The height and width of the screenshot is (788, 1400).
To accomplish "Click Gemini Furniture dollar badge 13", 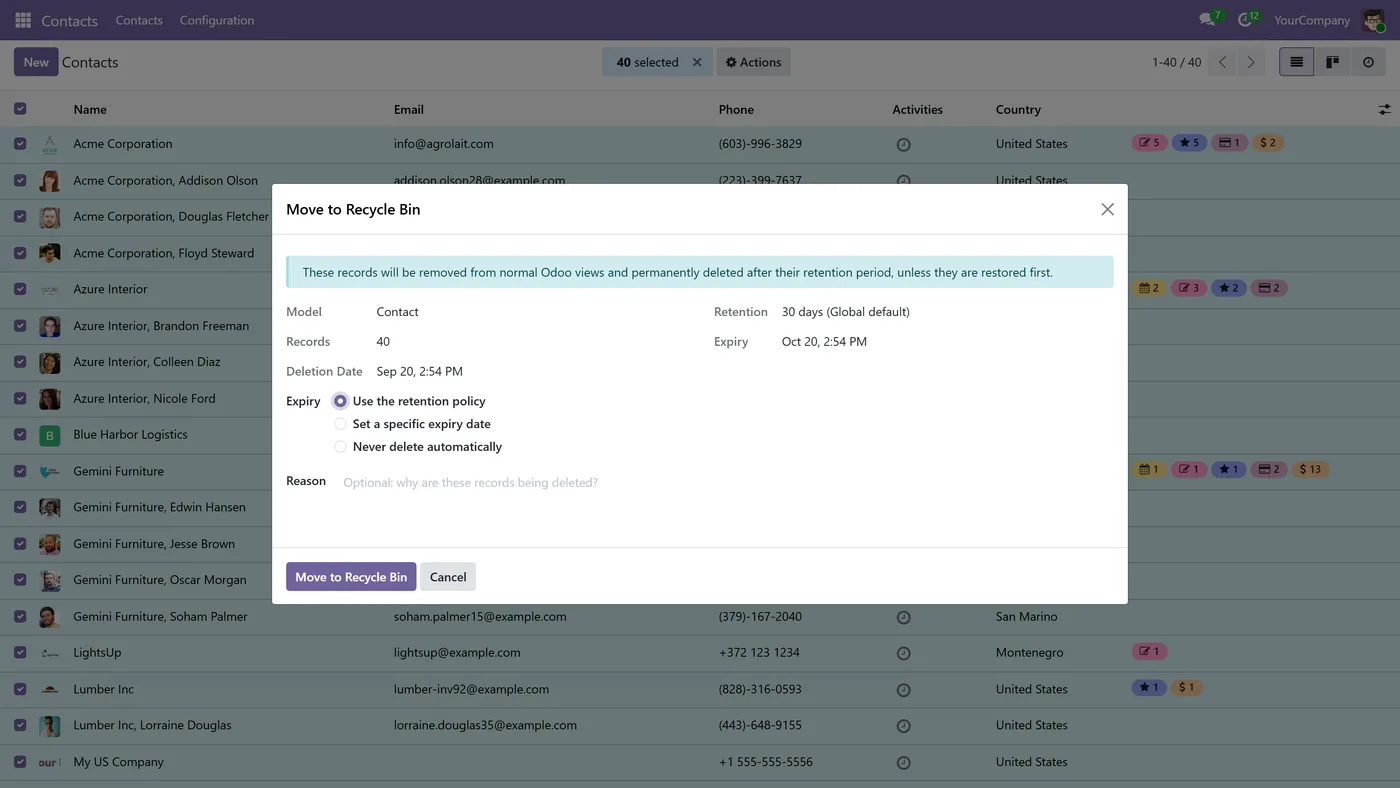I will (x=1310, y=469).
